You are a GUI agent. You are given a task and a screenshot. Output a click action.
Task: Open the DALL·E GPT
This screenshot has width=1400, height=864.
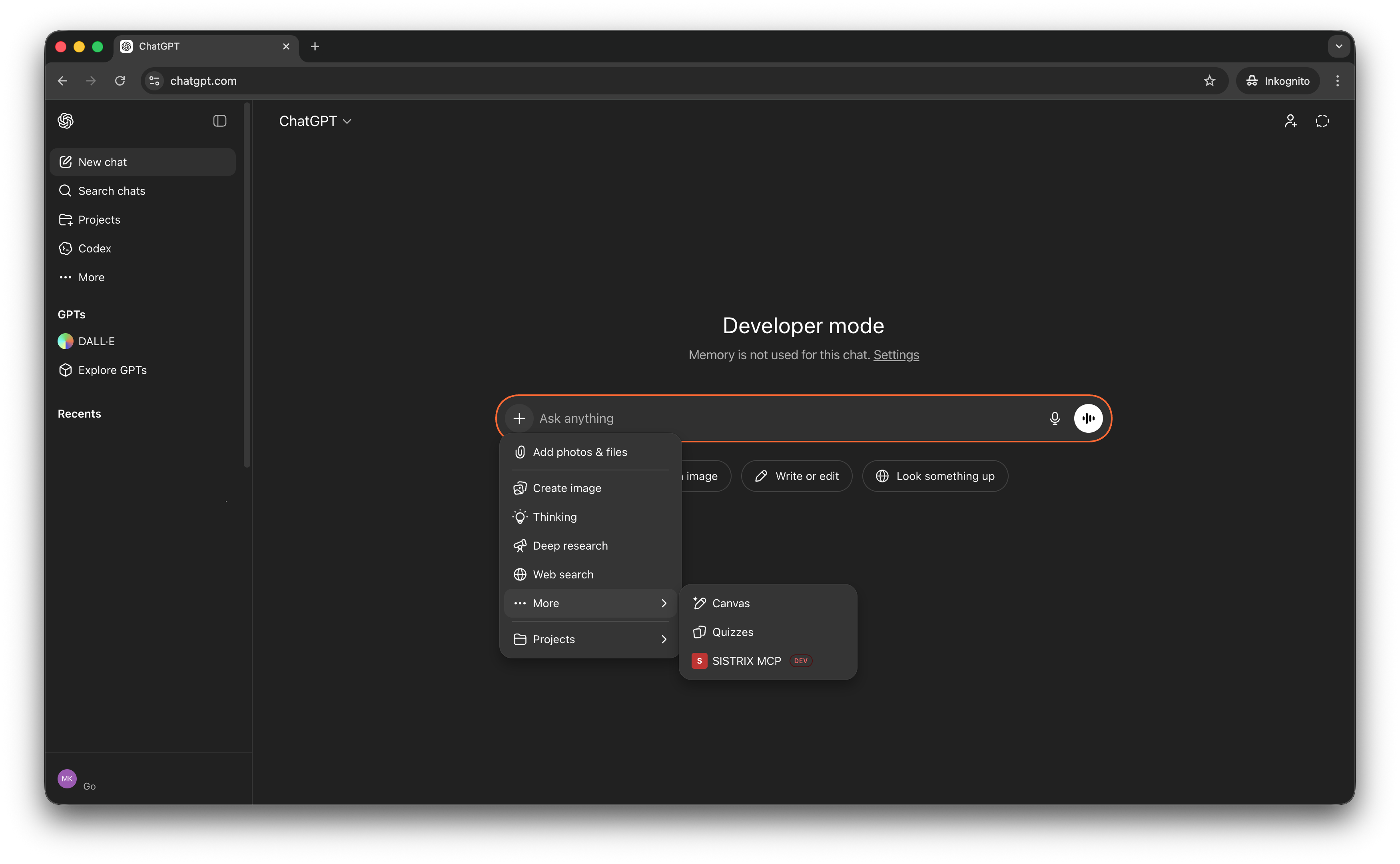click(96, 341)
